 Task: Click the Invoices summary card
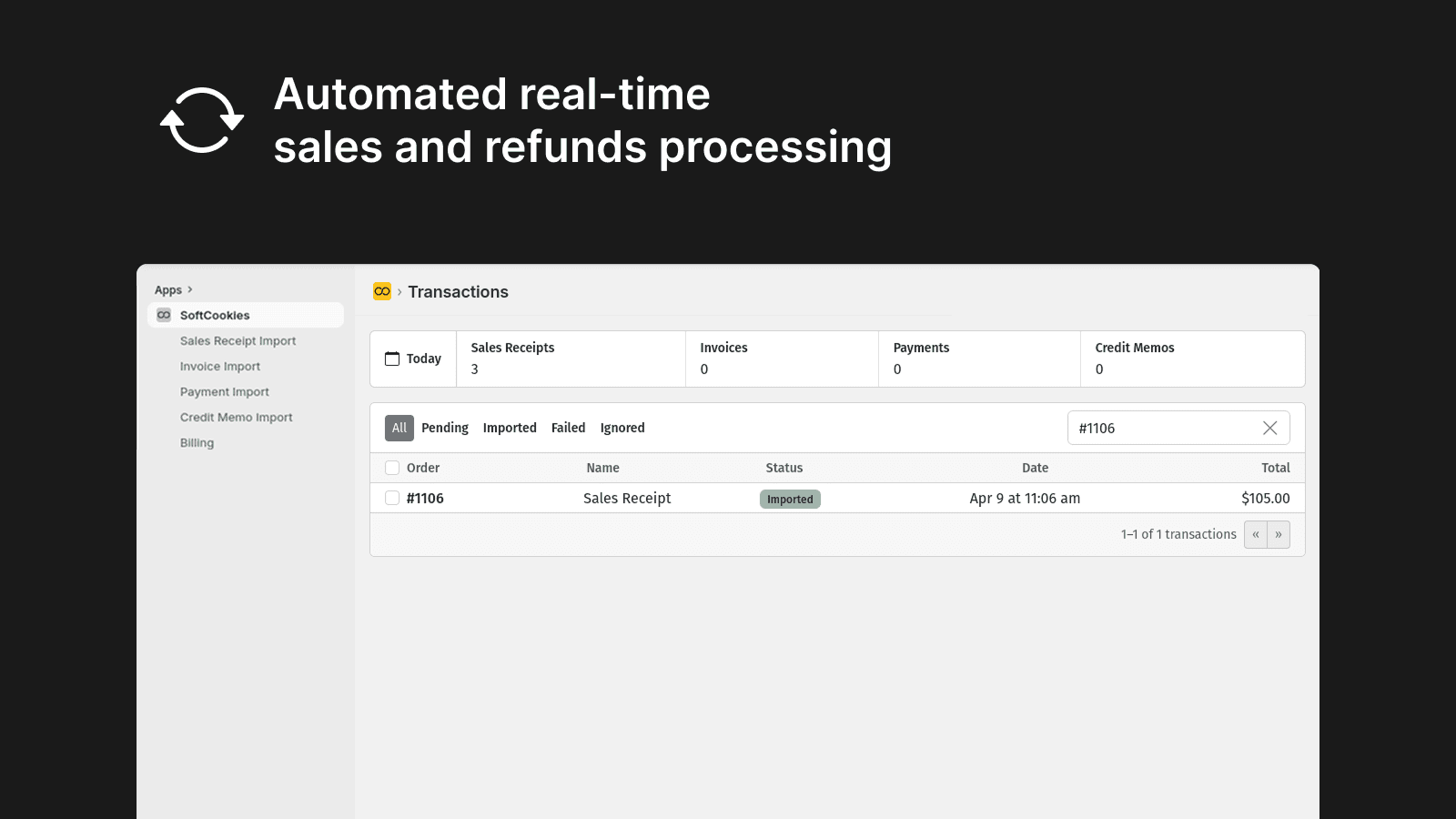[782, 359]
